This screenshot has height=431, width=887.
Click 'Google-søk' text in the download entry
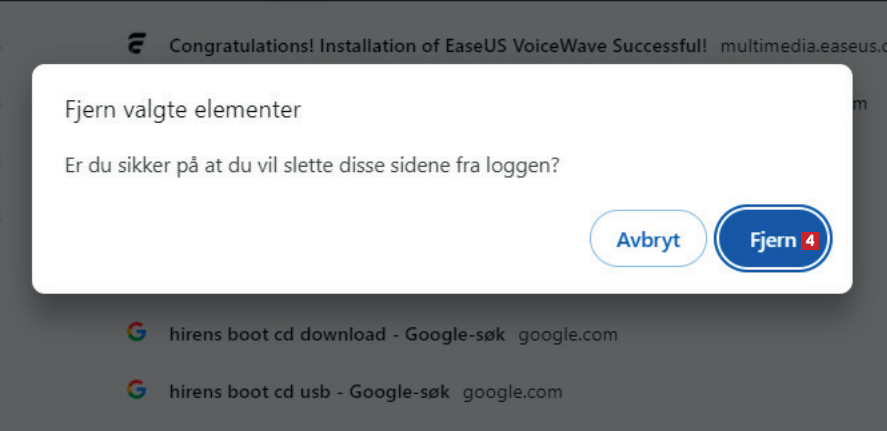point(457,334)
